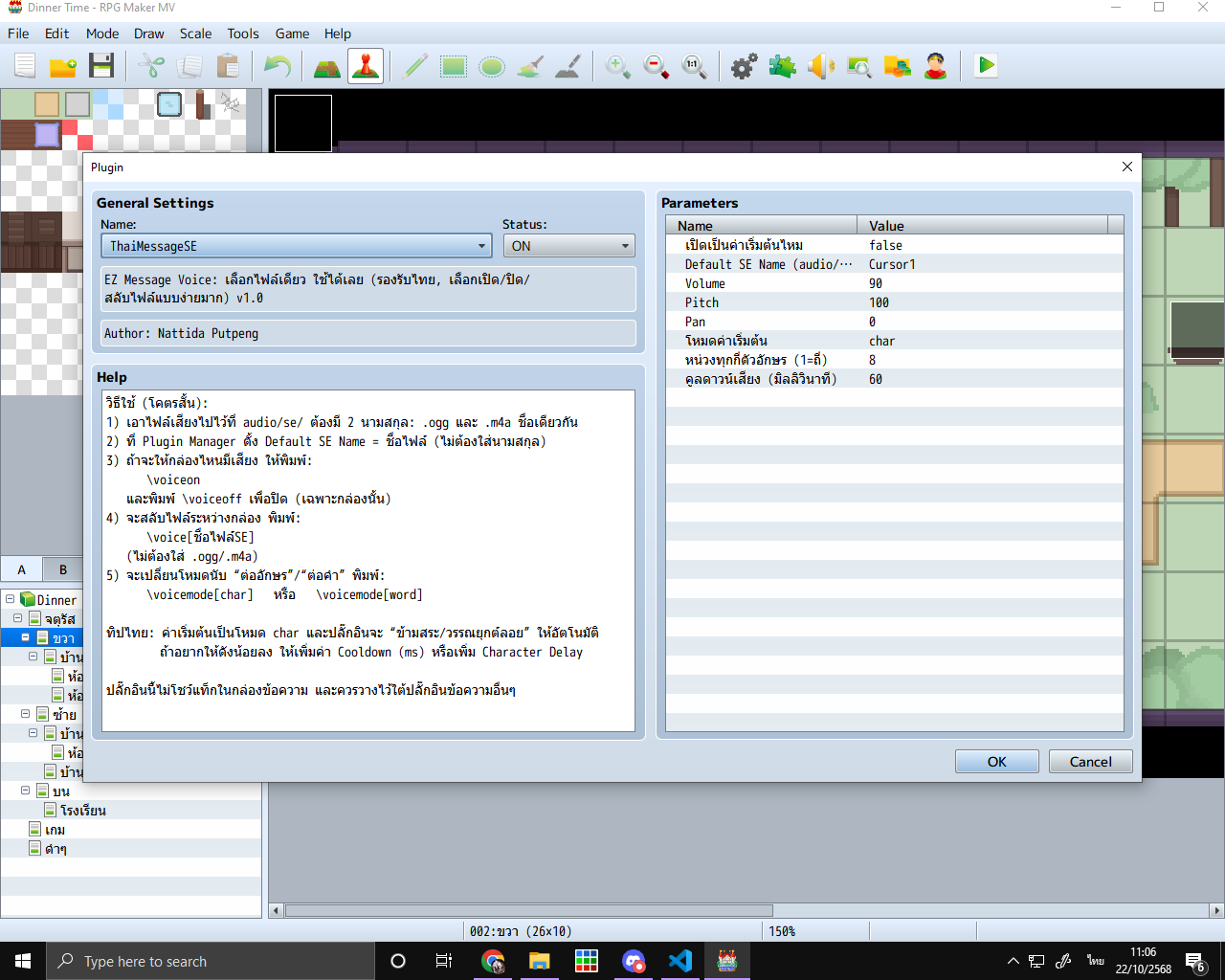Click the Help text box in Plugin dialog
1225x980 pixels.
368,561
